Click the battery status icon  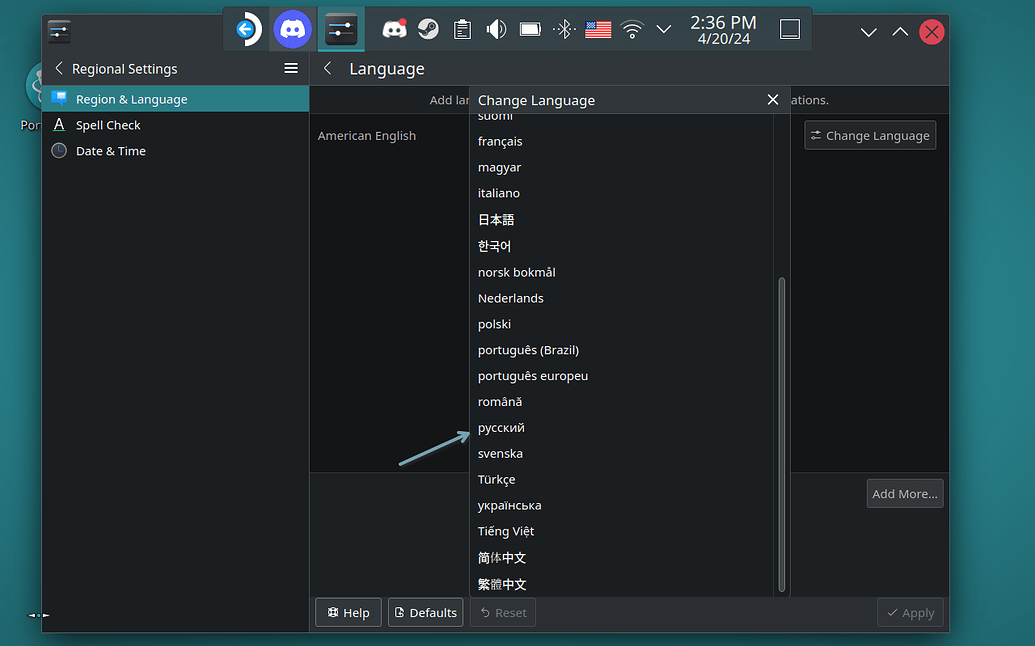tap(530, 29)
